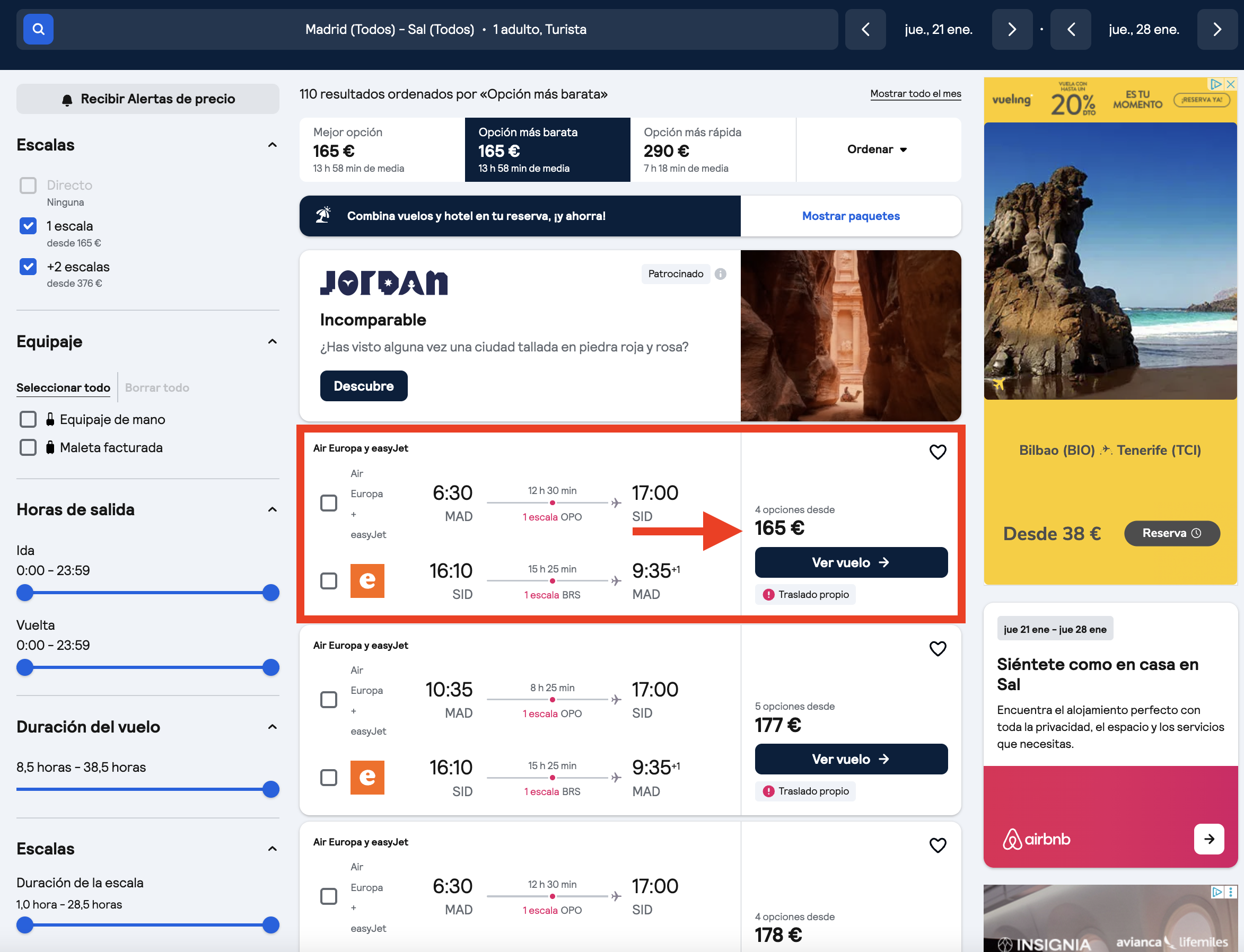1244x952 pixels.
Task: Click the Airbnb logo
Action: point(1037,839)
